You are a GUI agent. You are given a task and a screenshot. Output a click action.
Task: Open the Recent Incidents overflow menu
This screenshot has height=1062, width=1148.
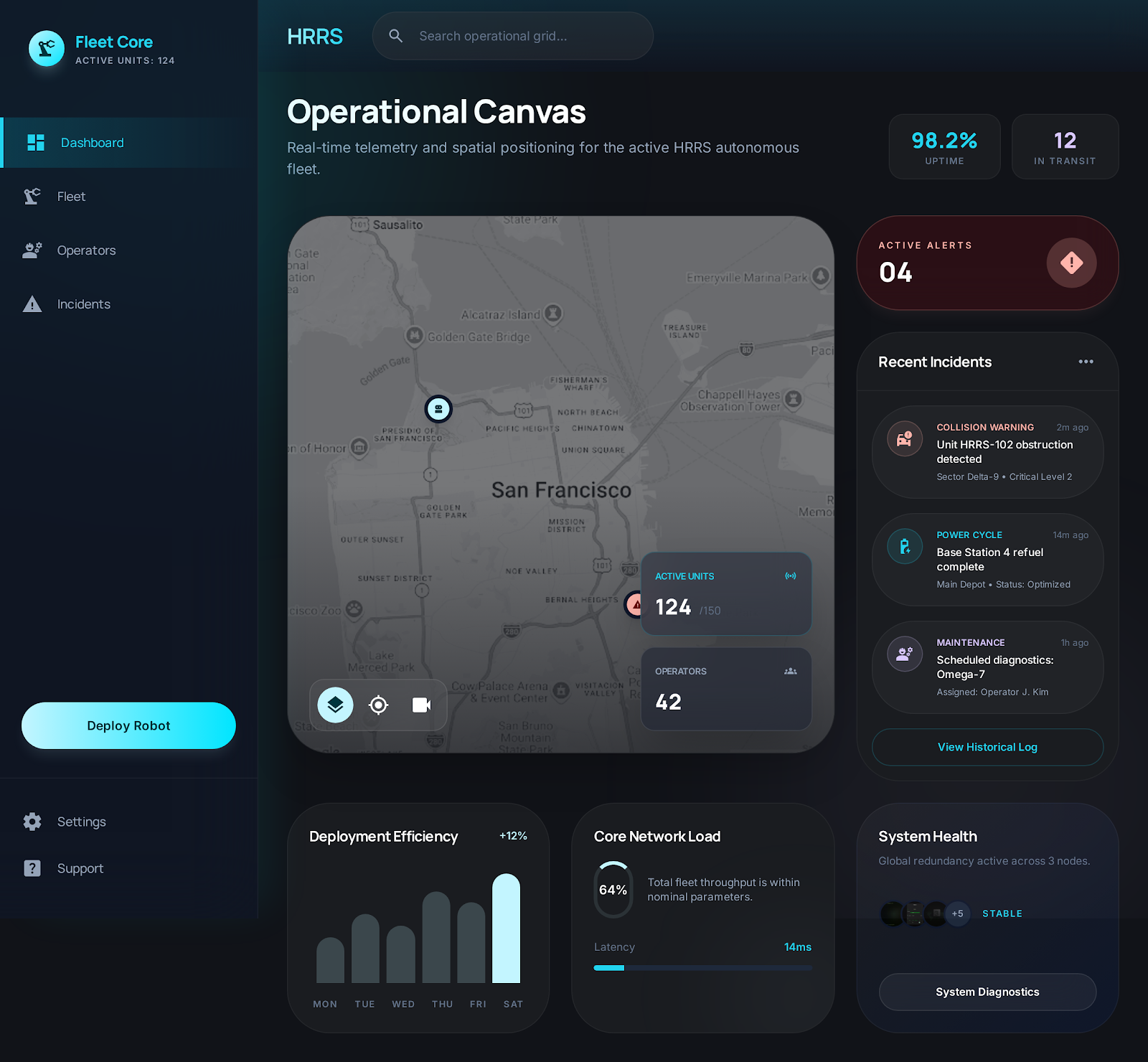[x=1086, y=362]
